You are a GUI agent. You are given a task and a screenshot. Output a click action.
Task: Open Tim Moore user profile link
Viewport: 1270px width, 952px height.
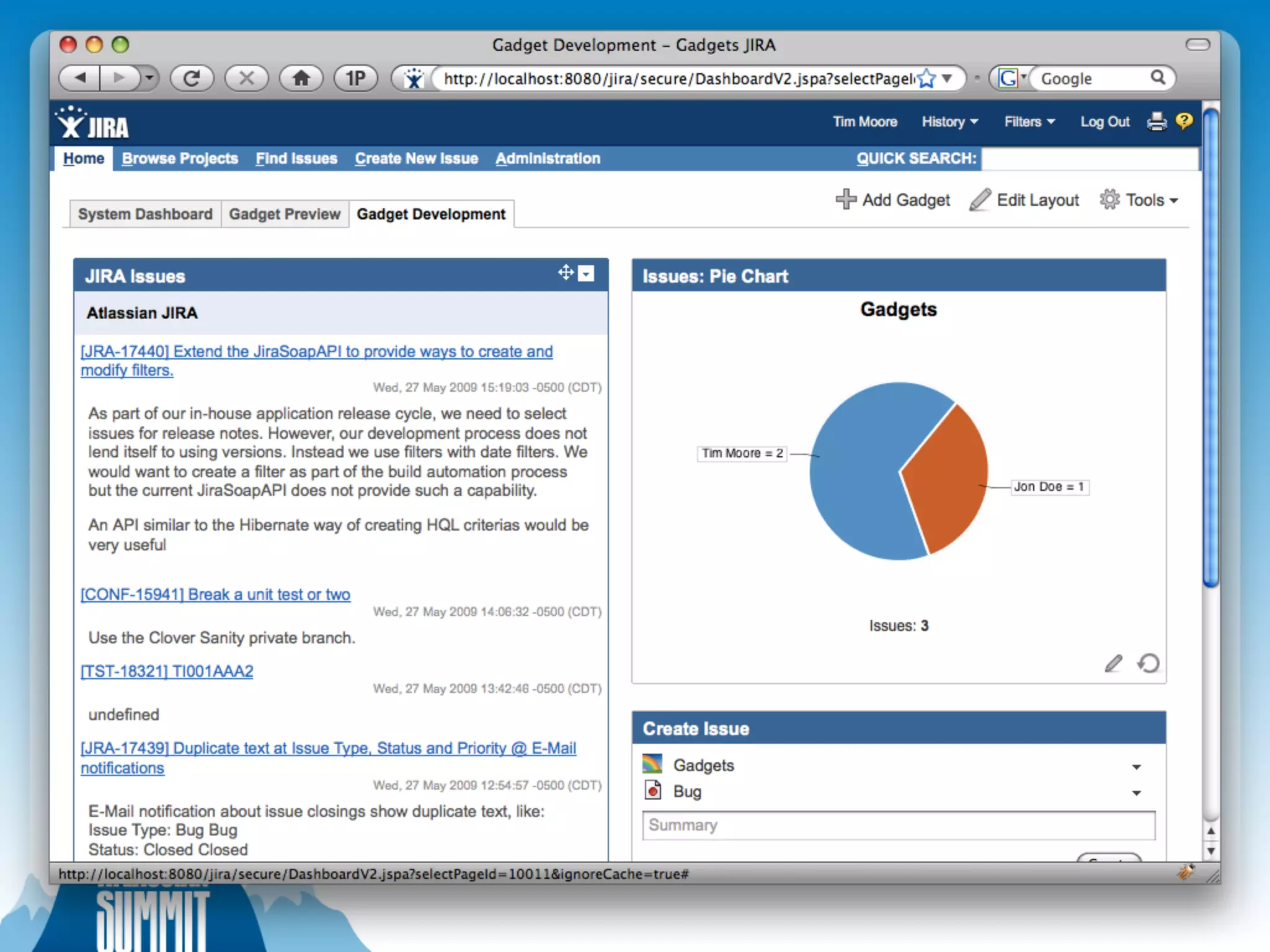point(864,122)
